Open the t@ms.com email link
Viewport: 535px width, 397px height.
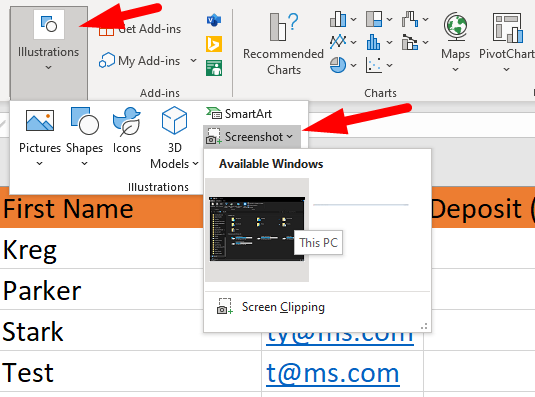pos(333,373)
